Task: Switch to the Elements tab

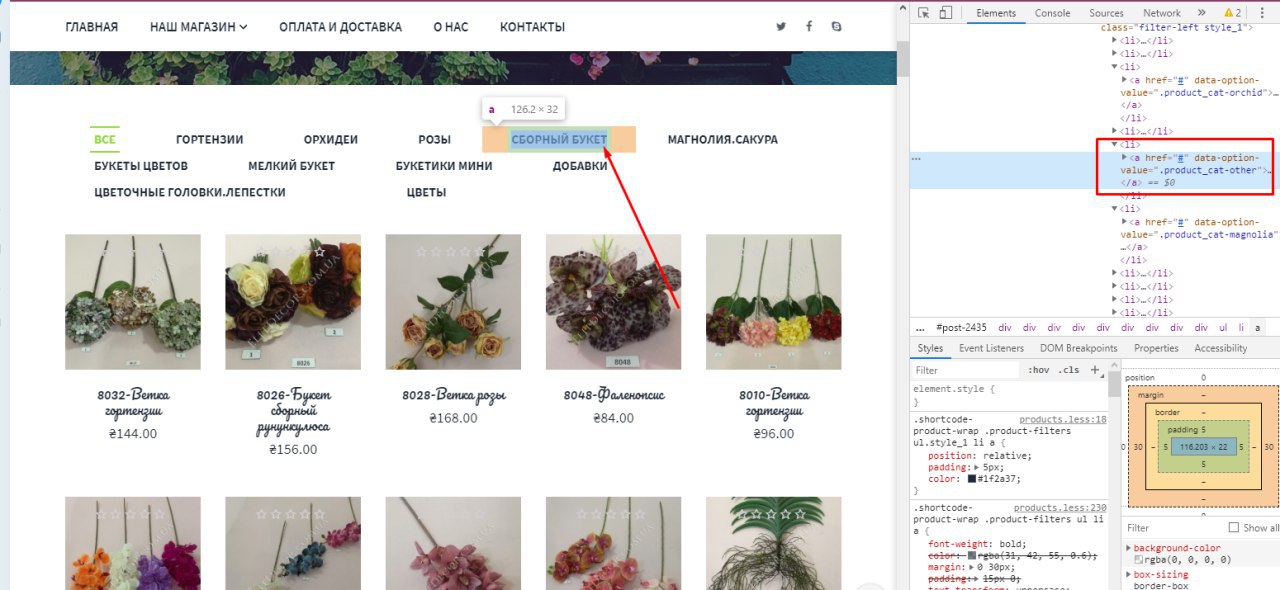Action: click(x=996, y=13)
